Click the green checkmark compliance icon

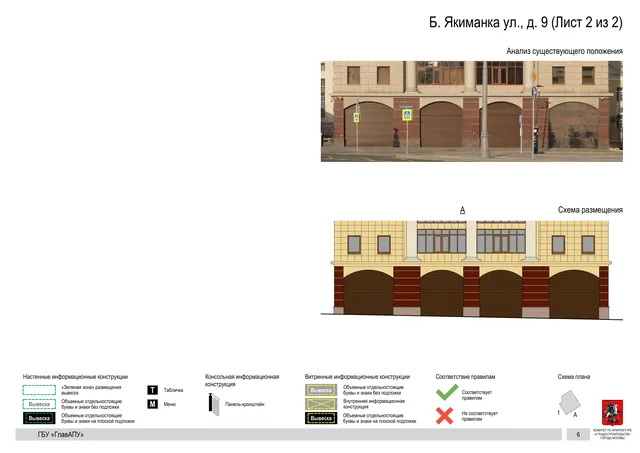click(447, 393)
